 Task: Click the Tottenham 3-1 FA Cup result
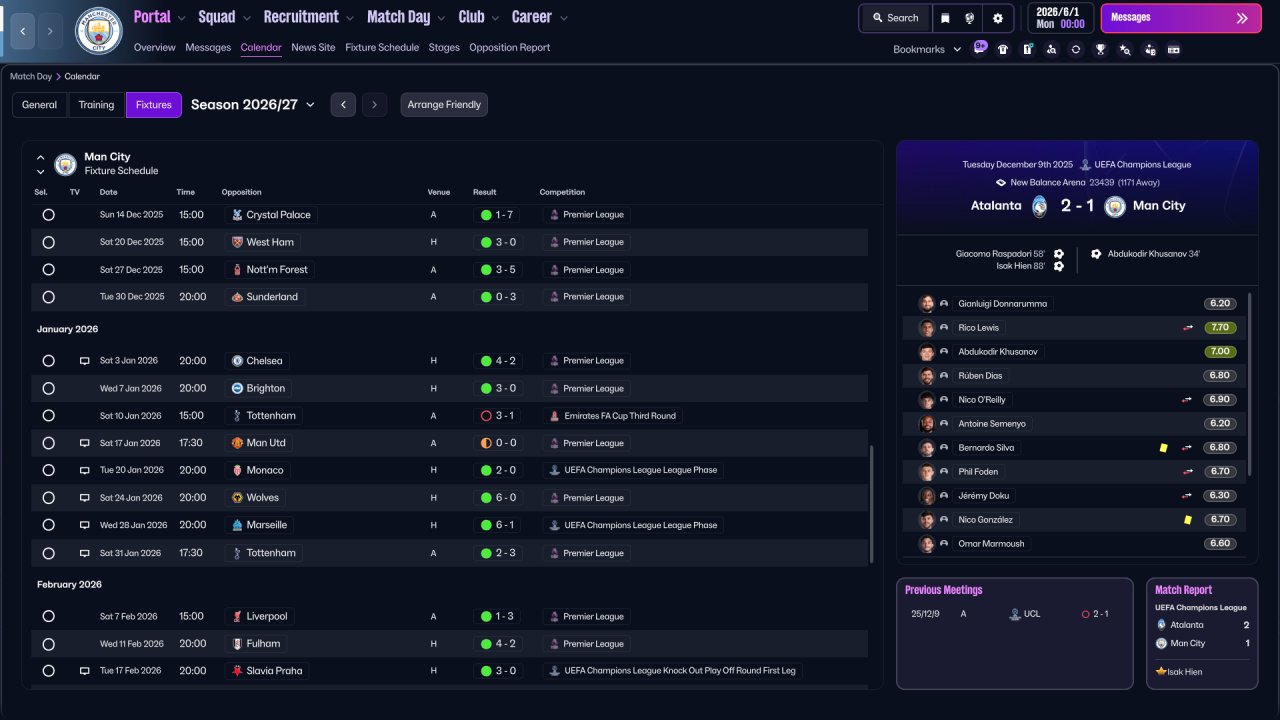pos(497,416)
